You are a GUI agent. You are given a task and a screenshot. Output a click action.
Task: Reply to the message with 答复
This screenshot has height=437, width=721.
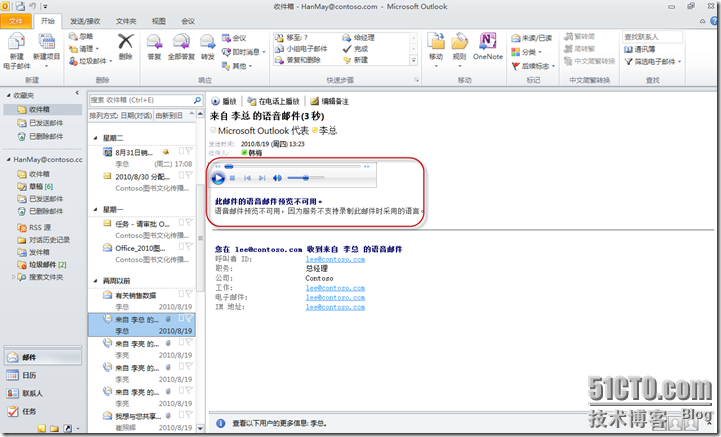pyautogui.click(x=154, y=47)
